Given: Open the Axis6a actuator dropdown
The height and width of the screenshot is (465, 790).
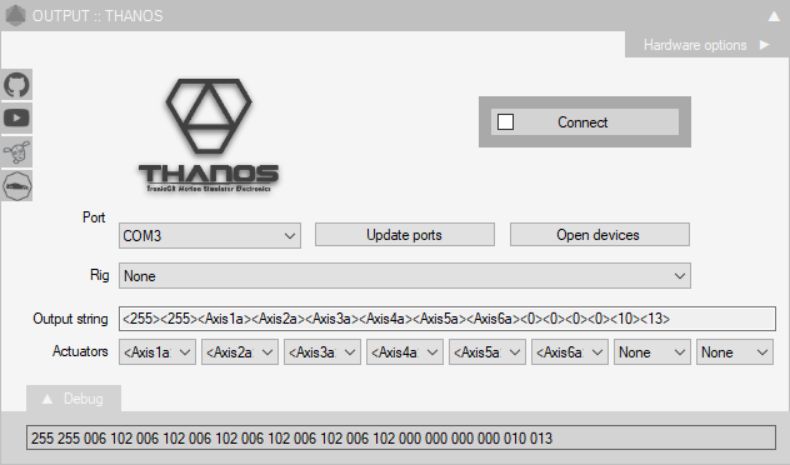Looking at the screenshot, I should pos(570,352).
